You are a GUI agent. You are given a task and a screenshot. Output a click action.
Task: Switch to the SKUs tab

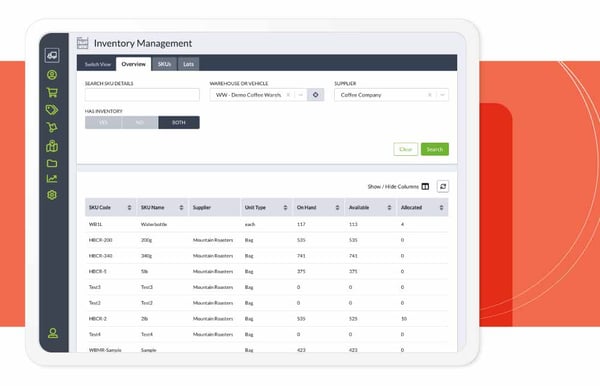(164, 64)
